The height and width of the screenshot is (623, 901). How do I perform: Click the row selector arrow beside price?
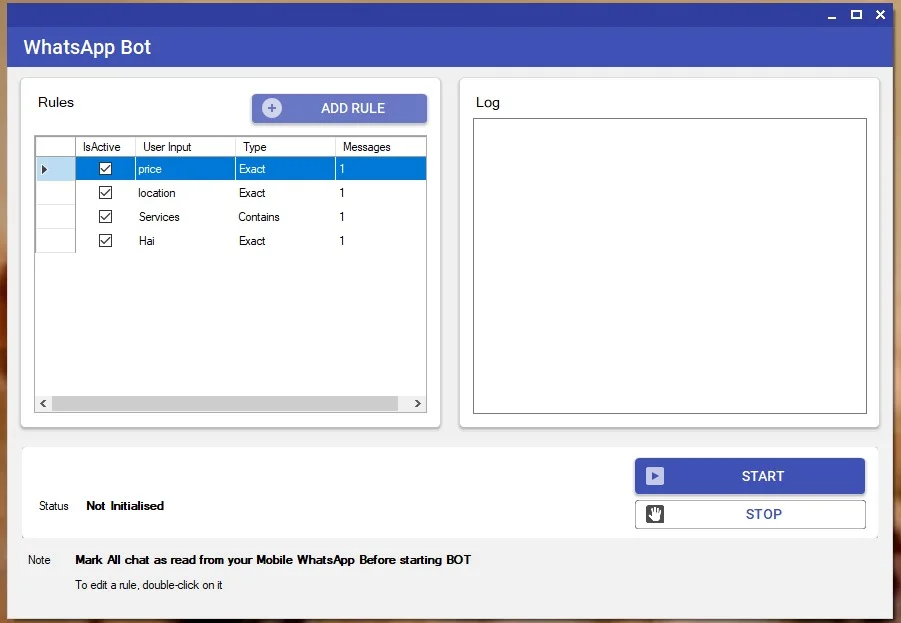(x=44, y=170)
